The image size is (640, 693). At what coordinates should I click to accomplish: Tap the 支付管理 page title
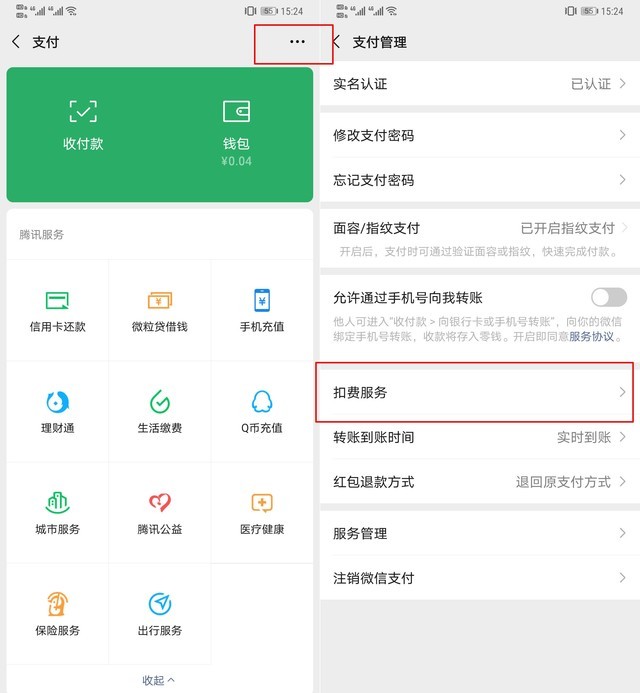[x=380, y=42]
